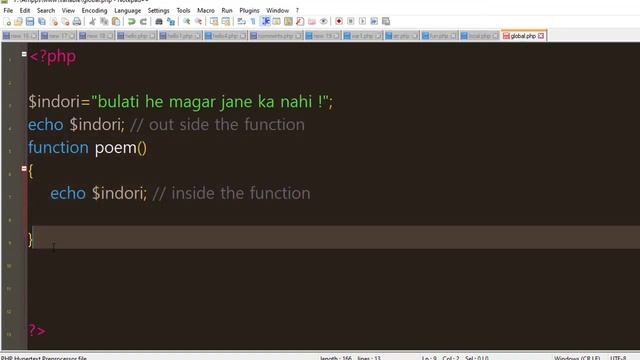Paste clipboard with the Paste icon
Viewport: 640px width, 360px height.
[x=116, y=22]
